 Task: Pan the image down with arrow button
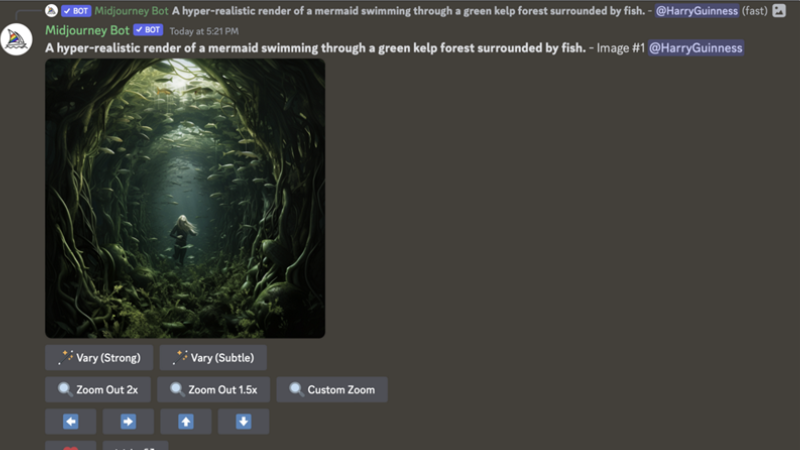243,421
